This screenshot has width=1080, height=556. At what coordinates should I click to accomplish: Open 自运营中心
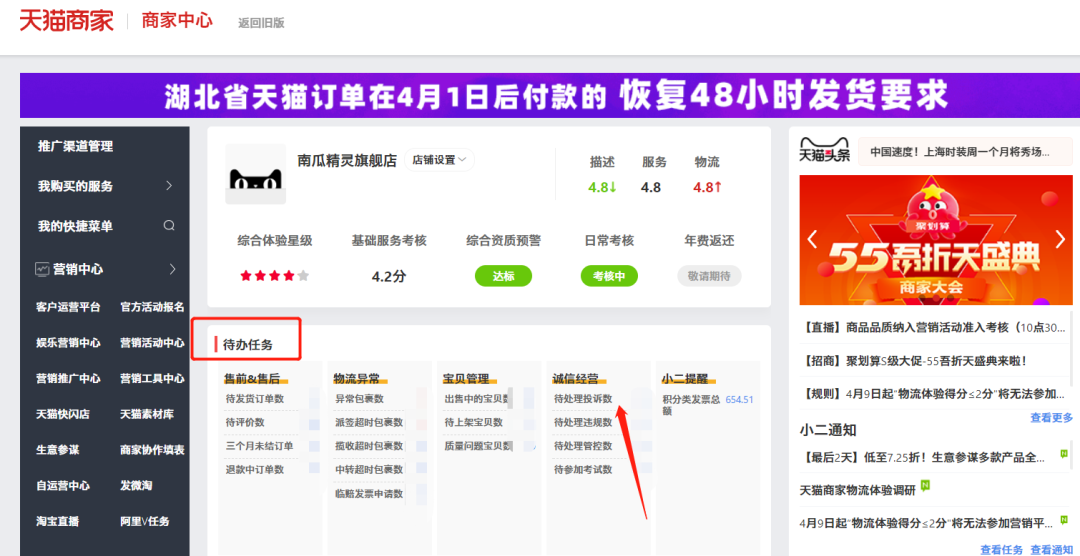click(x=63, y=486)
